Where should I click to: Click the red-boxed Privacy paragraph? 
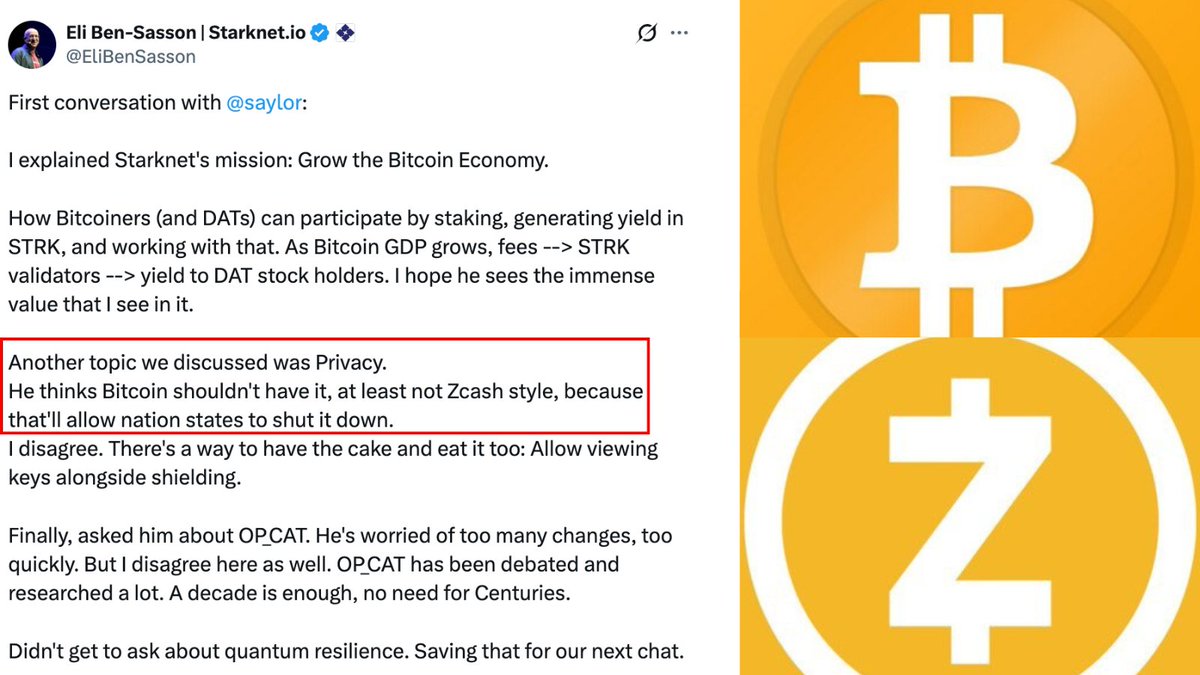tap(326, 390)
